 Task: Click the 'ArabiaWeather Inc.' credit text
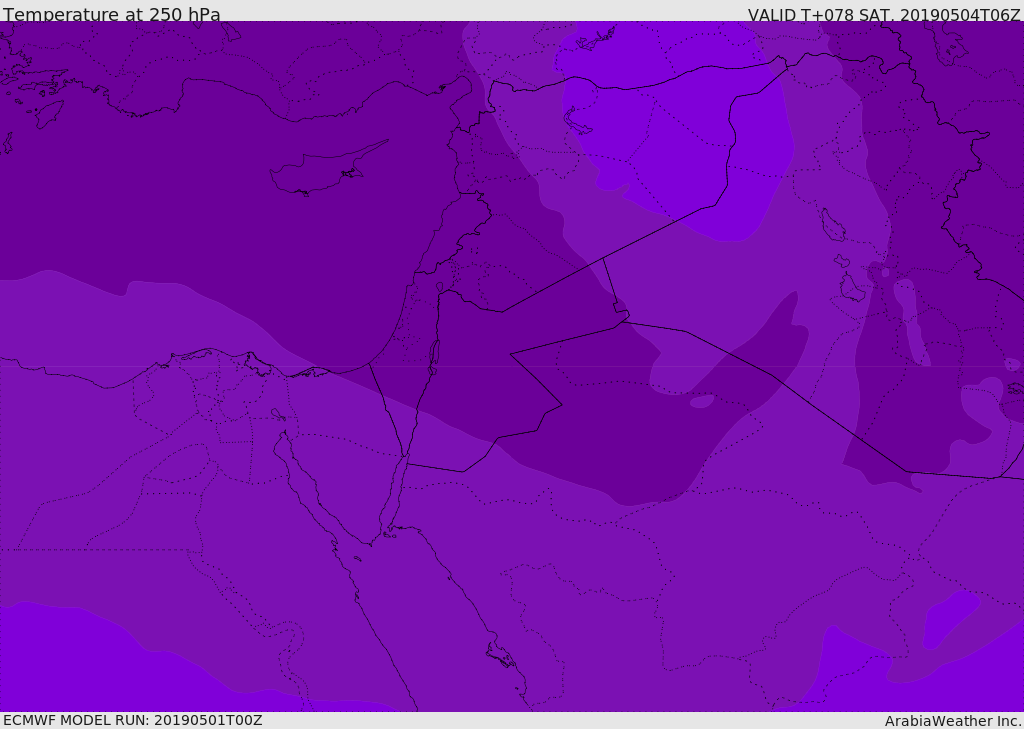[x=952, y=721]
